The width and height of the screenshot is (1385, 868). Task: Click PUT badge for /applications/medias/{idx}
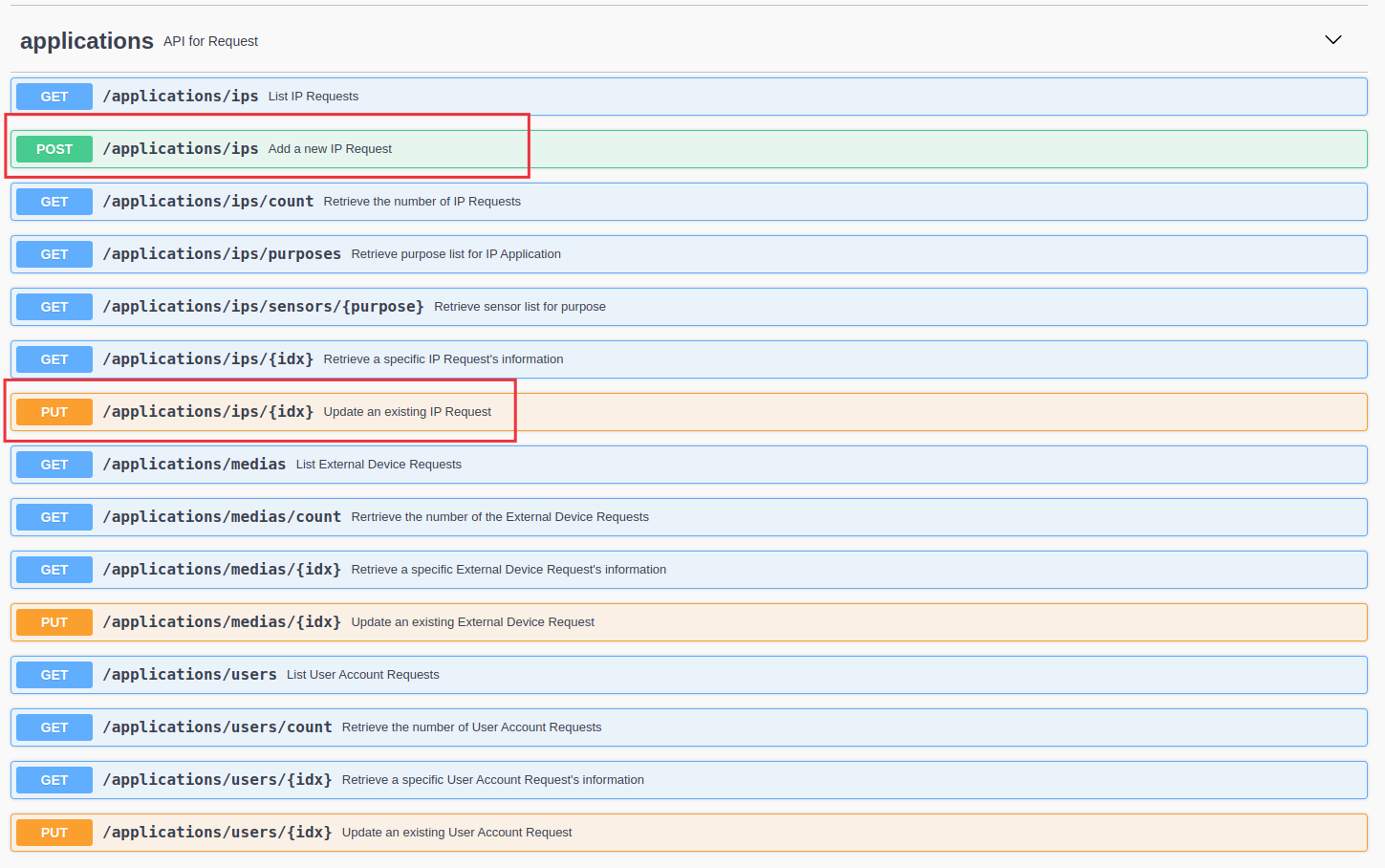[54, 622]
